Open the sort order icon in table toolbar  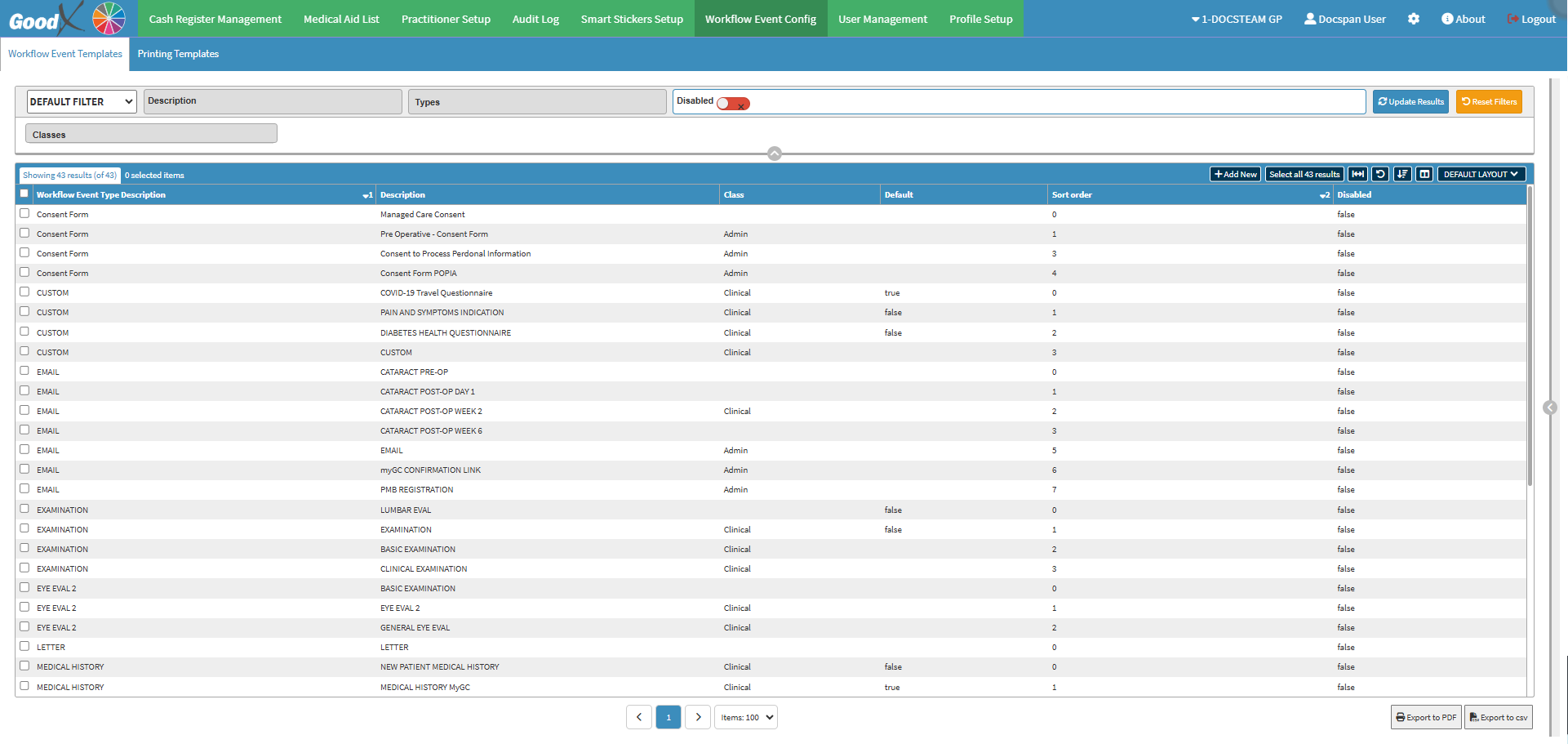point(1402,174)
